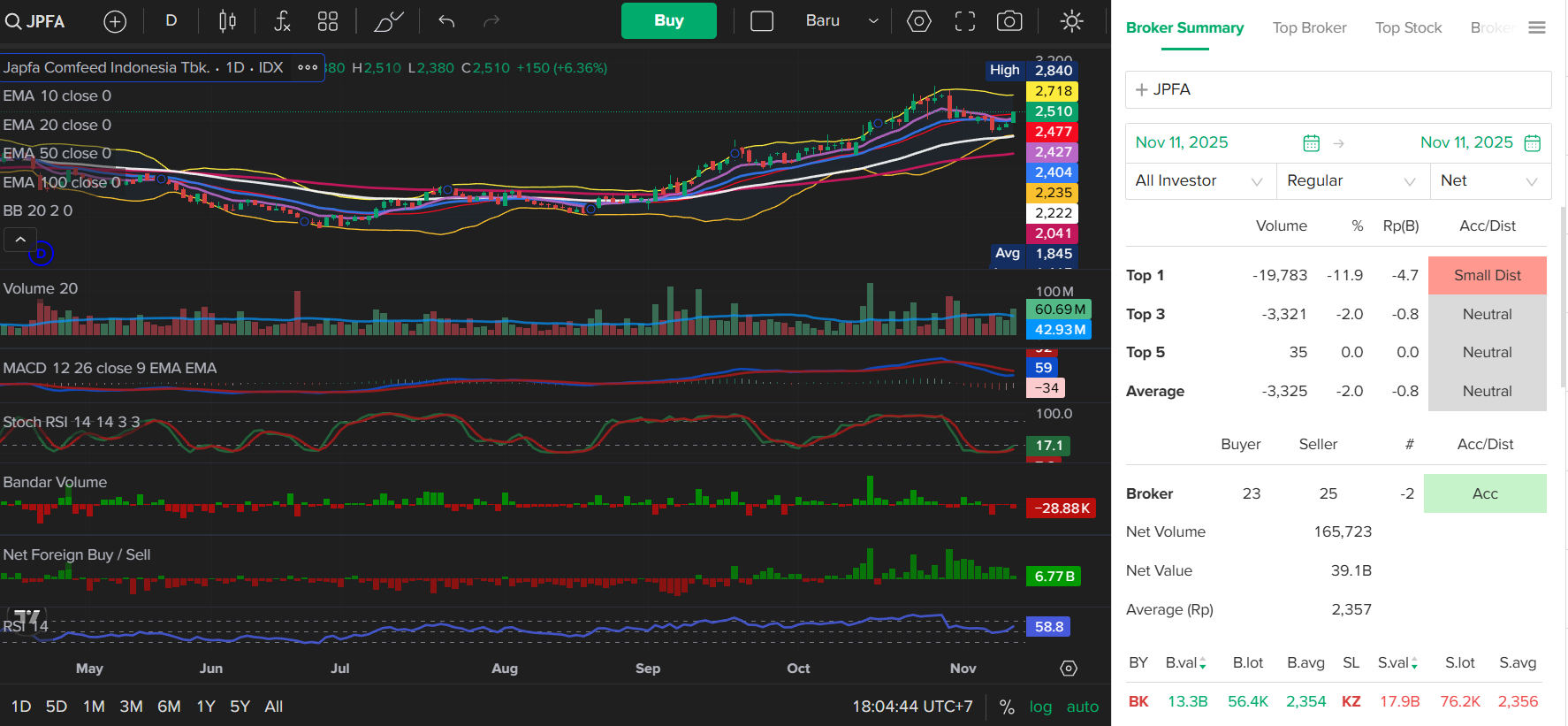The height and width of the screenshot is (726, 1568).
Task: Open the Regular market type dropdown
Action: click(1351, 181)
